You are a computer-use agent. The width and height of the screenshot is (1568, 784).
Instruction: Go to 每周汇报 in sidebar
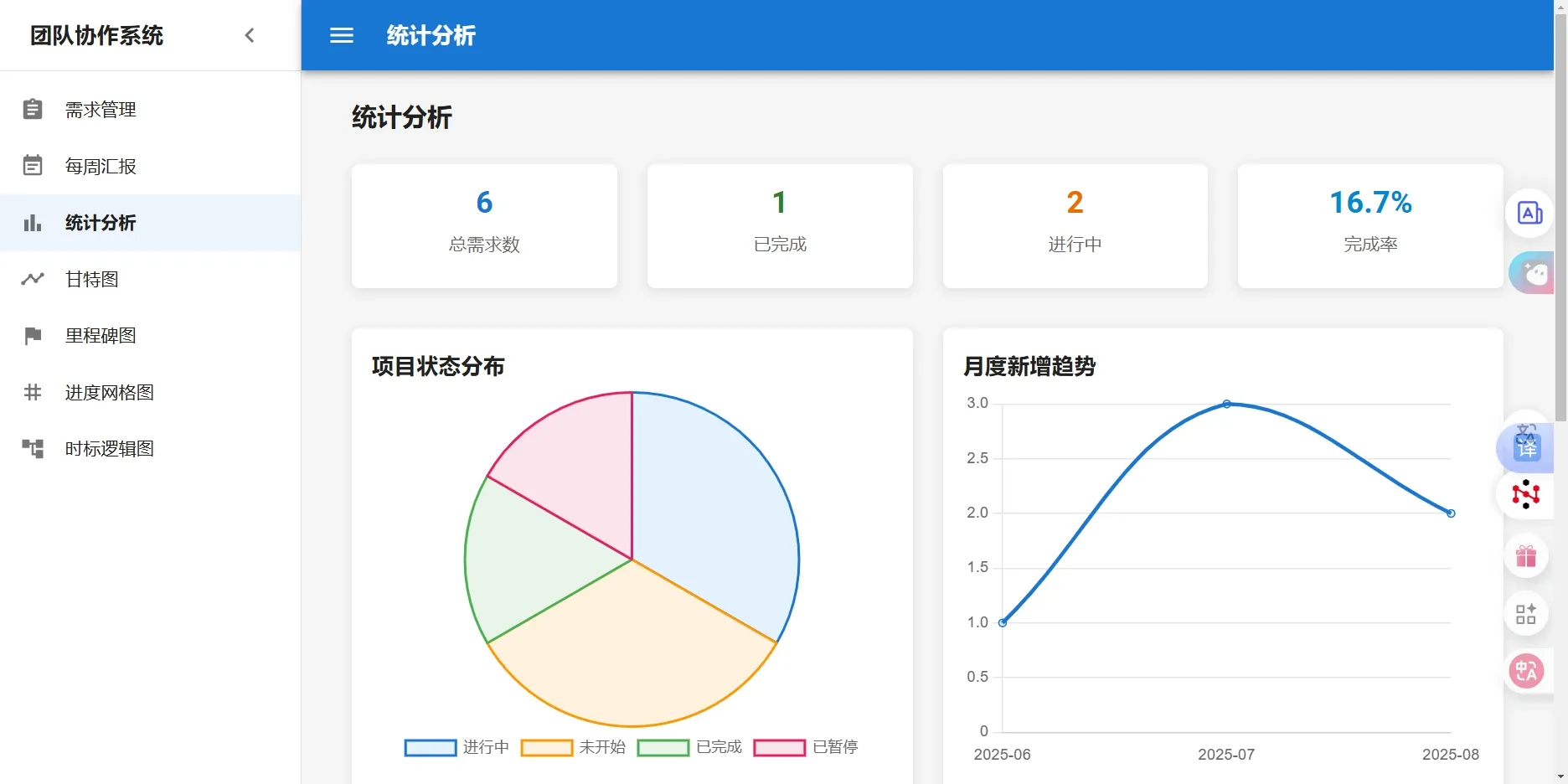click(101, 166)
